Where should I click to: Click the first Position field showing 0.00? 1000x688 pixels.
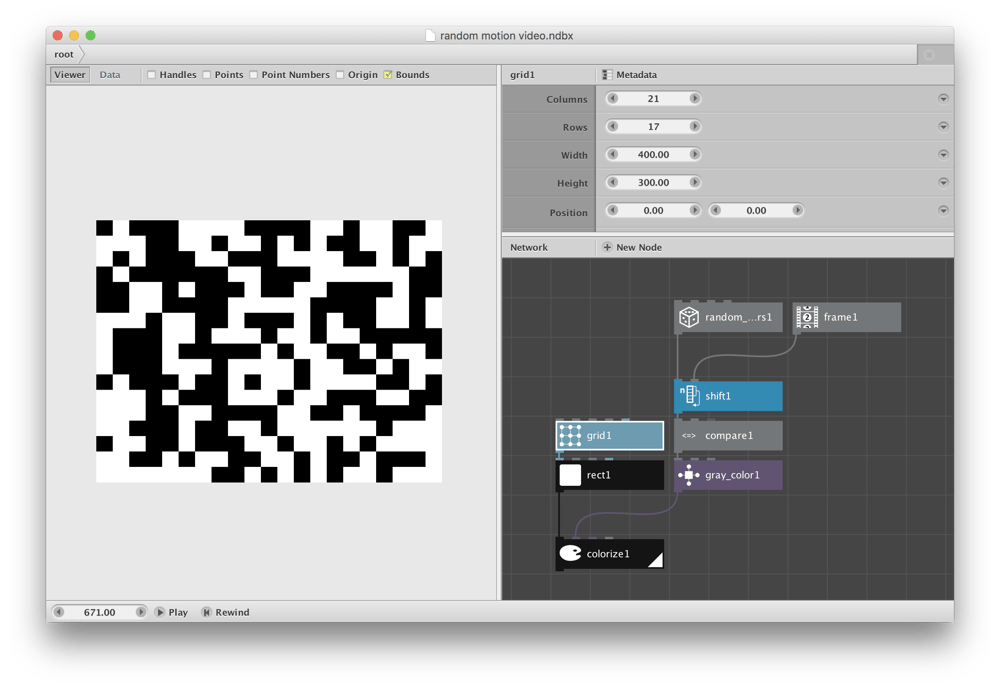tap(654, 210)
